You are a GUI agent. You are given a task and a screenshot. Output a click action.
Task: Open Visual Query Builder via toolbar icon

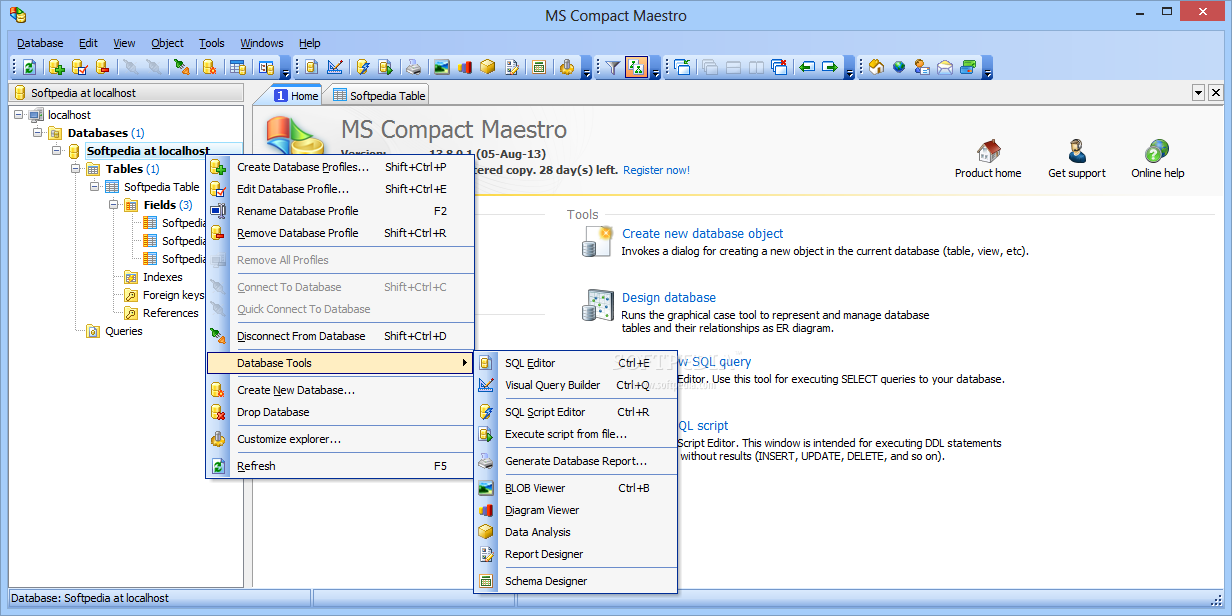(335, 67)
